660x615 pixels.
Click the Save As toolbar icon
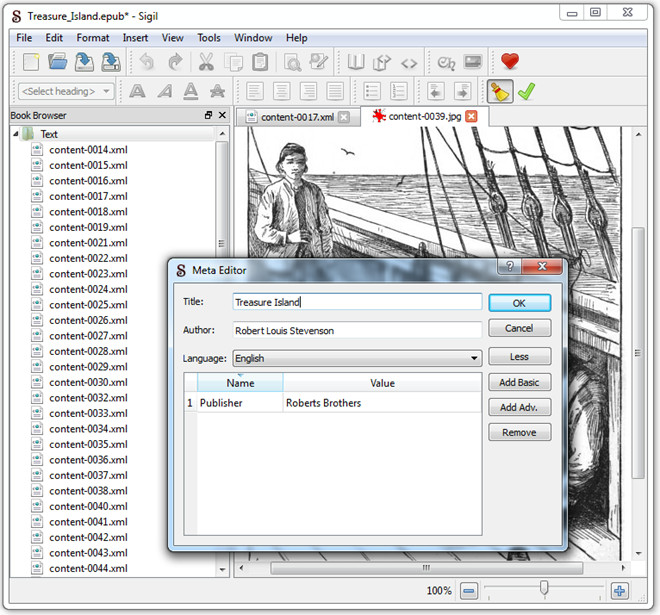[111, 62]
